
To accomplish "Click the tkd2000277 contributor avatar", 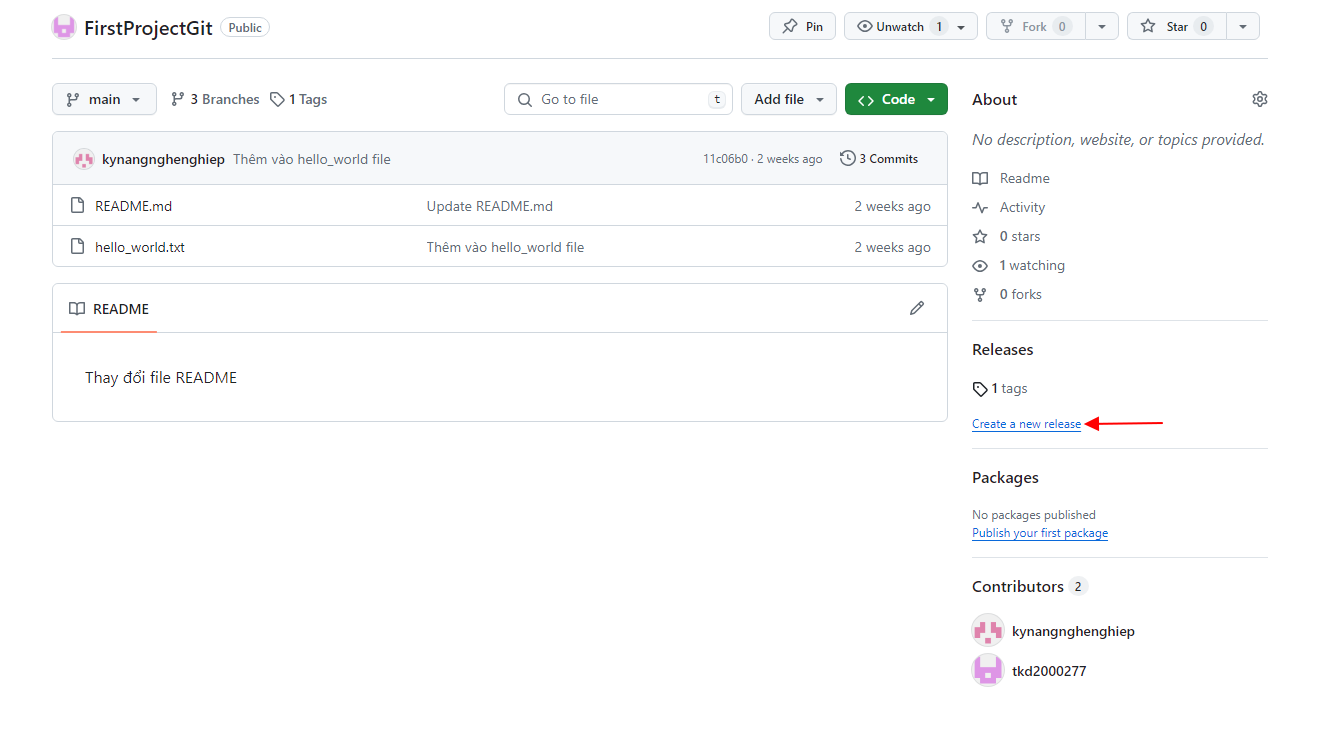I will click(988, 671).
